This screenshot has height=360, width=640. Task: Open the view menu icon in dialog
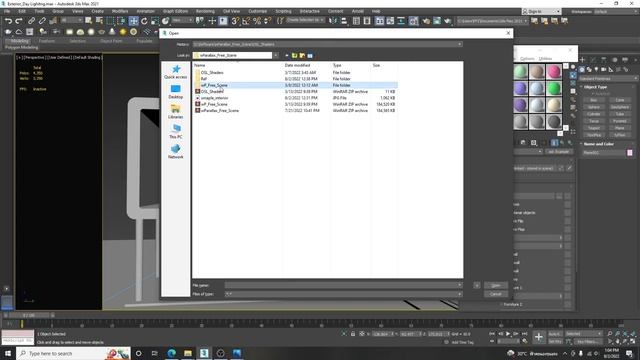coord(310,55)
